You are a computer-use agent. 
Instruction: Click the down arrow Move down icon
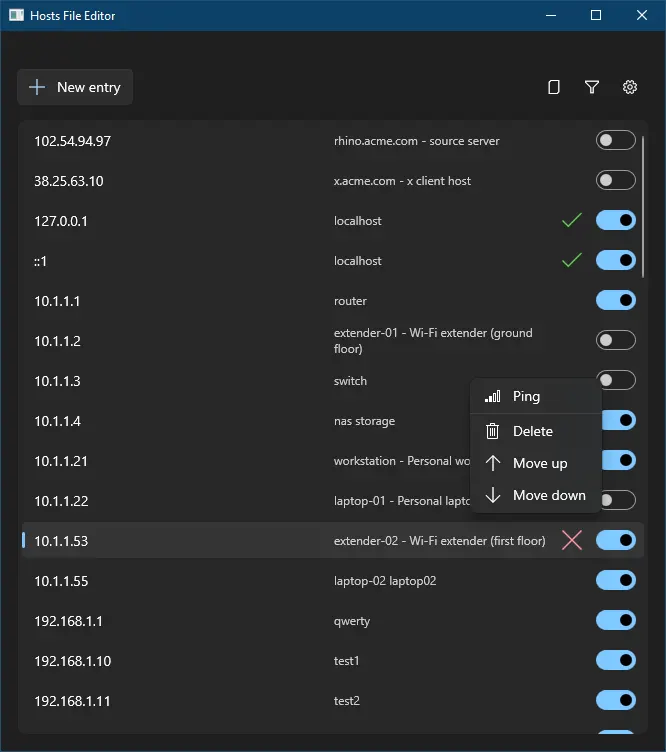pos(492,495)
